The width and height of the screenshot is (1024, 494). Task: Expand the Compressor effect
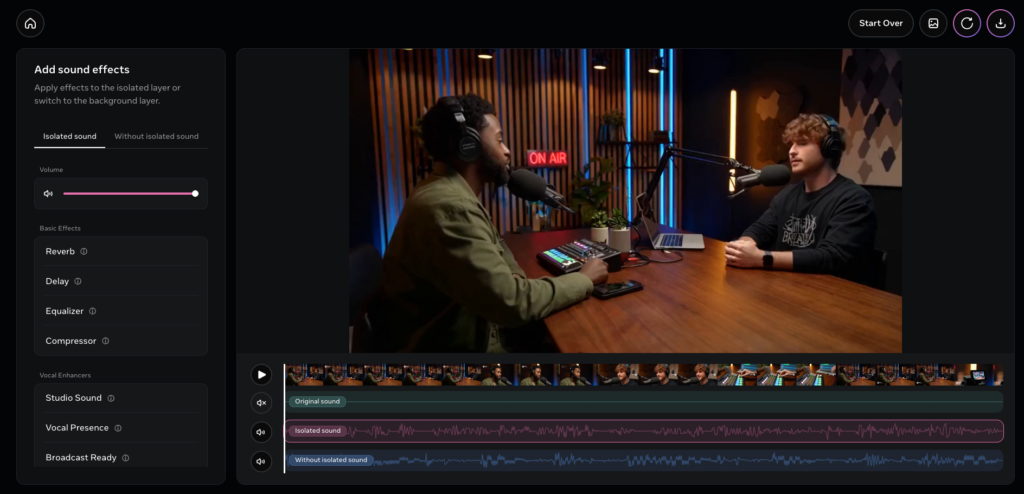click(x=70, y=341)
